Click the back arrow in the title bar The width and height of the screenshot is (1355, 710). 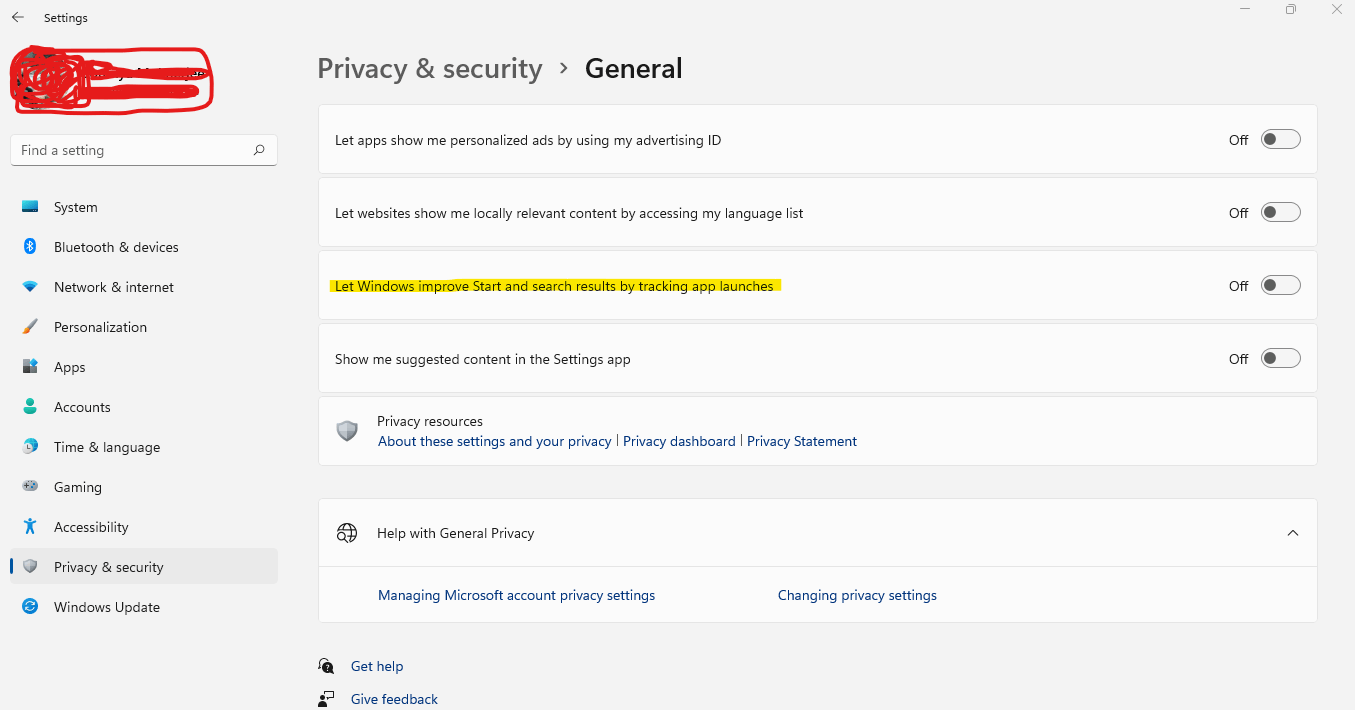[x=18, y=17]
